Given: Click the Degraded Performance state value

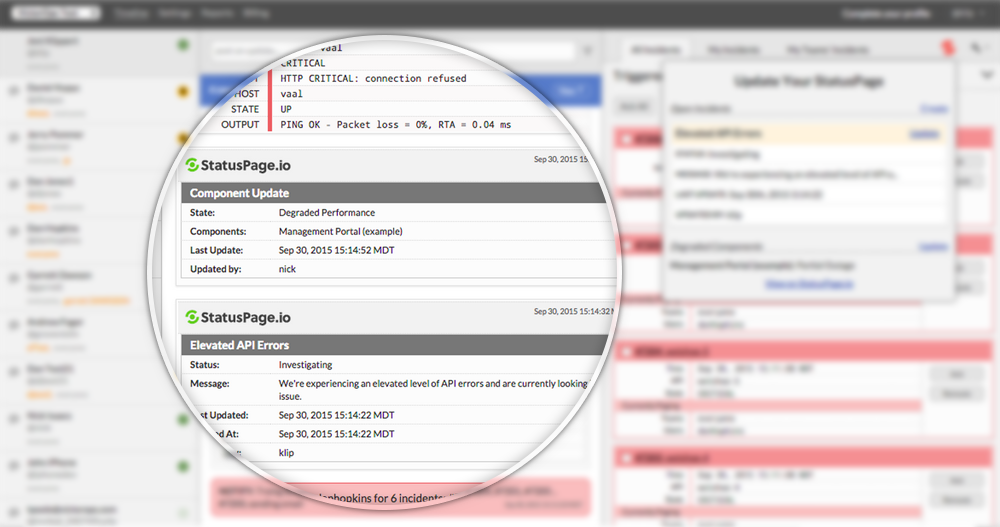Looking at the screenshot, I should coord(327,212).
